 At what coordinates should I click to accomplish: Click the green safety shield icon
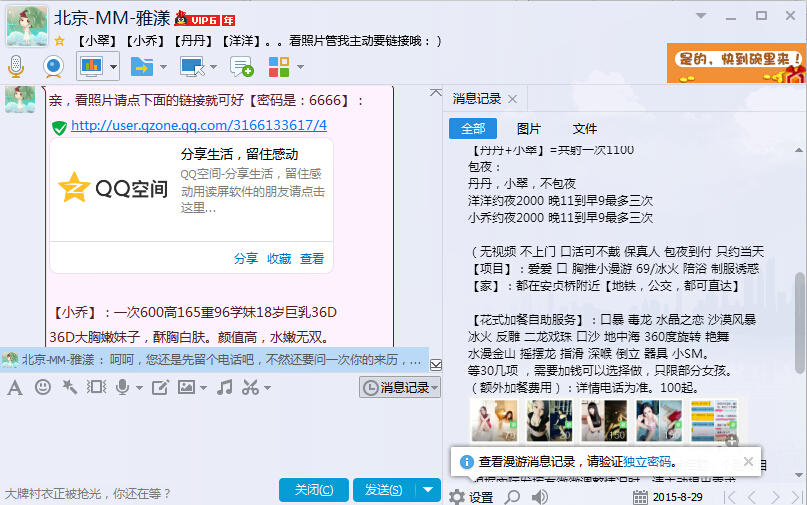59,127
